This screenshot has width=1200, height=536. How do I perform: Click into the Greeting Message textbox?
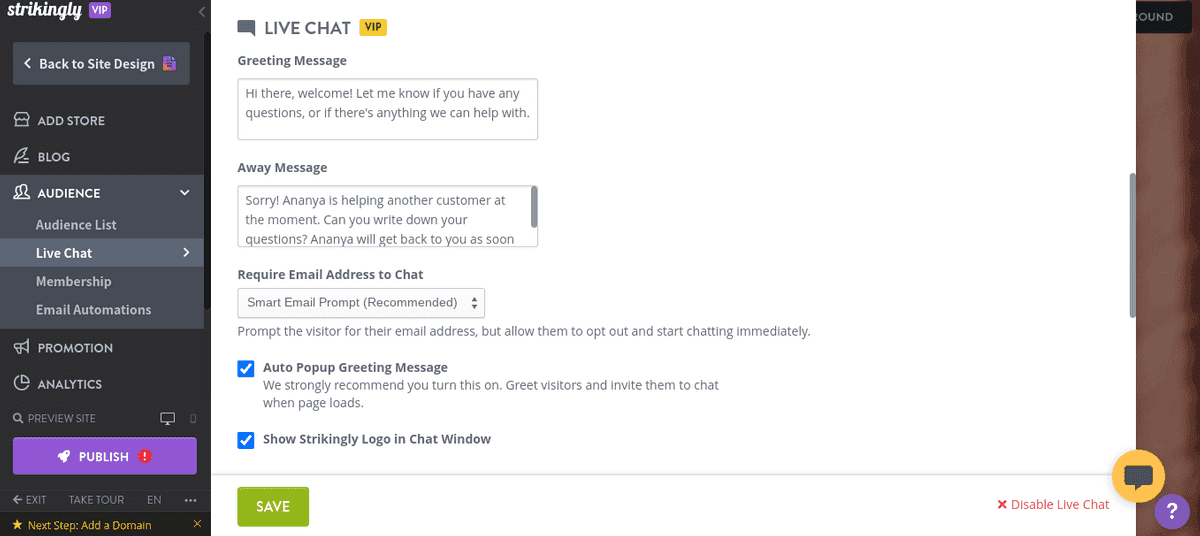point(387,109)
